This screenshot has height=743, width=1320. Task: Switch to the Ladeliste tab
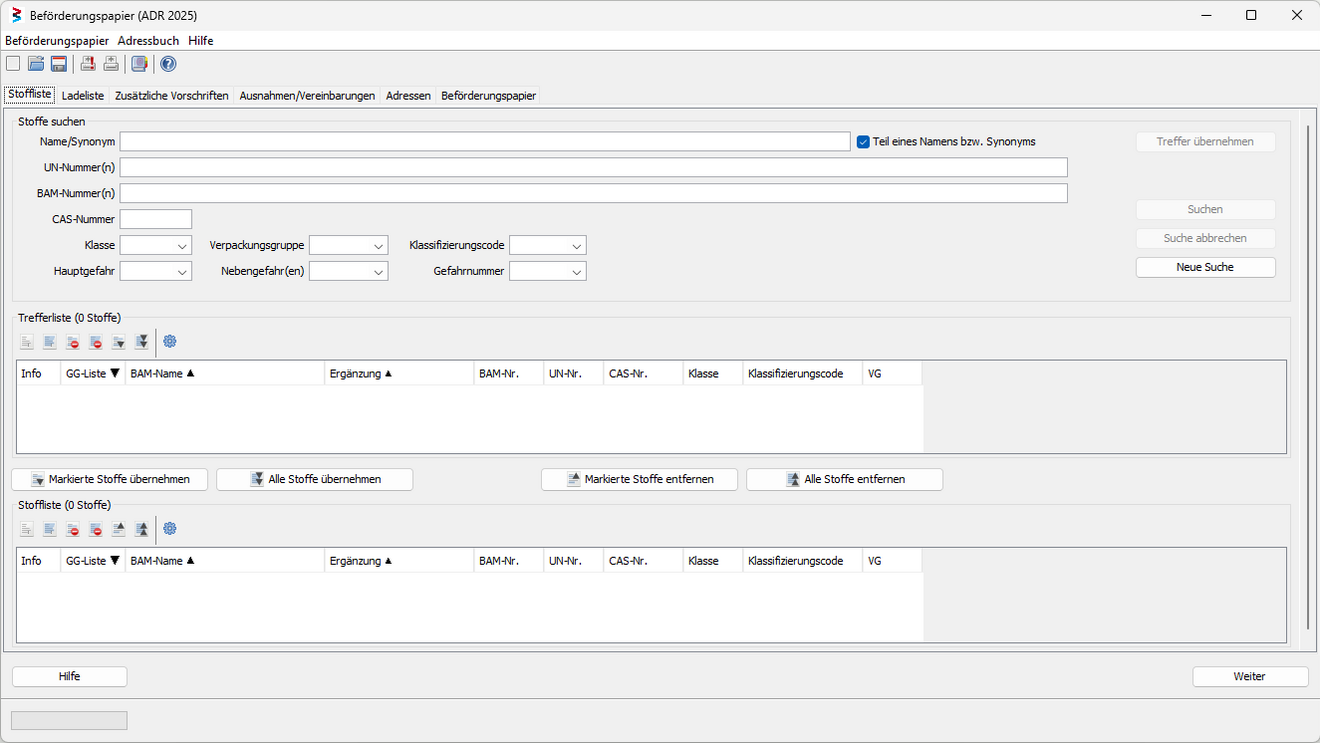[x=83, y=96]
